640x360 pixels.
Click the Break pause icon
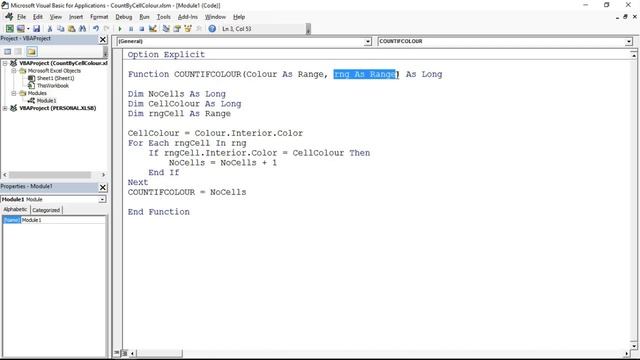coord(131,29)
